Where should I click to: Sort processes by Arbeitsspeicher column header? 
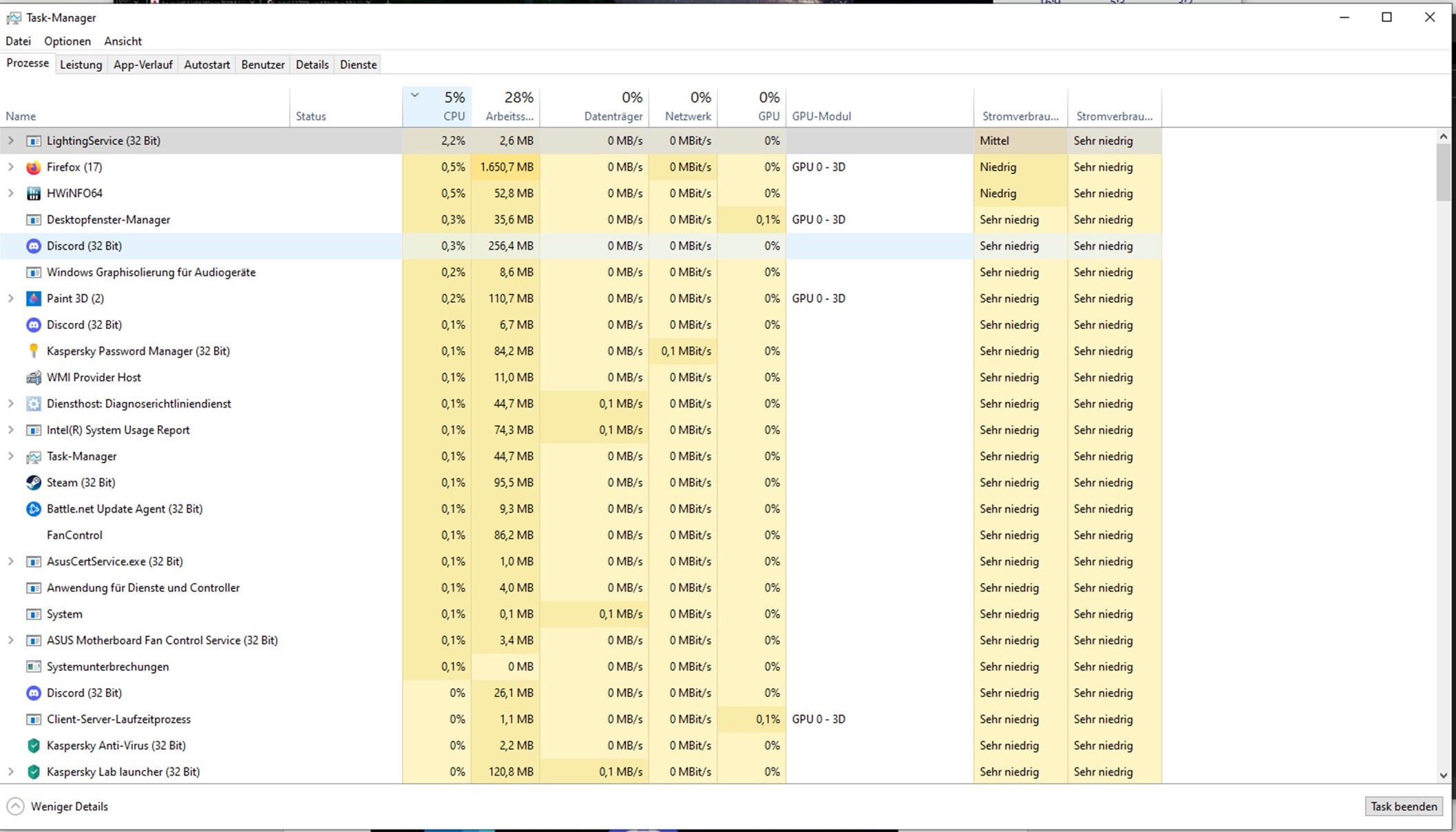(x=509, y=107)
